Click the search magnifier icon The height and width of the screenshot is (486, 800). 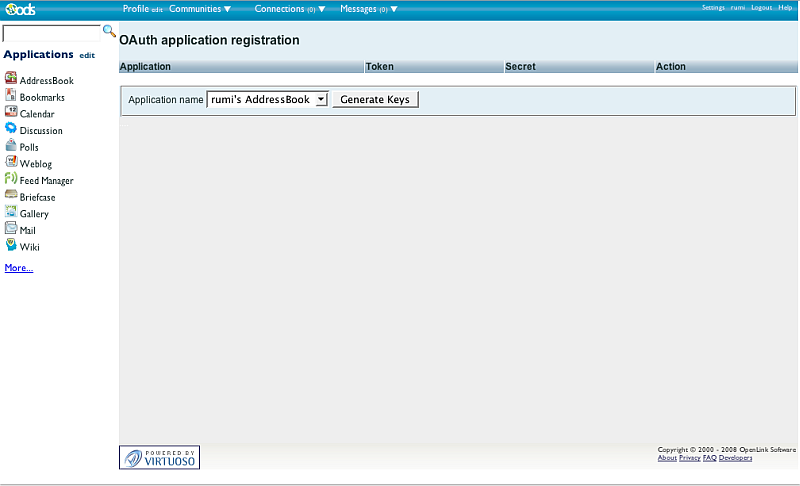click(109, 31)
